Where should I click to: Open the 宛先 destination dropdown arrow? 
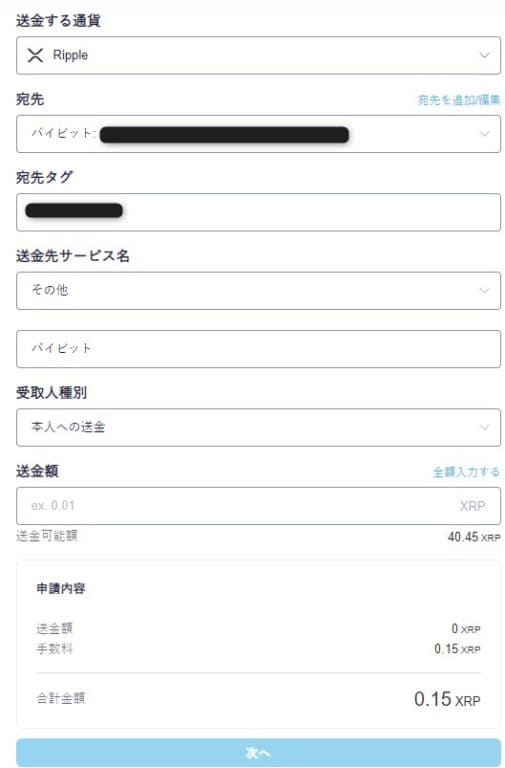[x=484, y=134]
